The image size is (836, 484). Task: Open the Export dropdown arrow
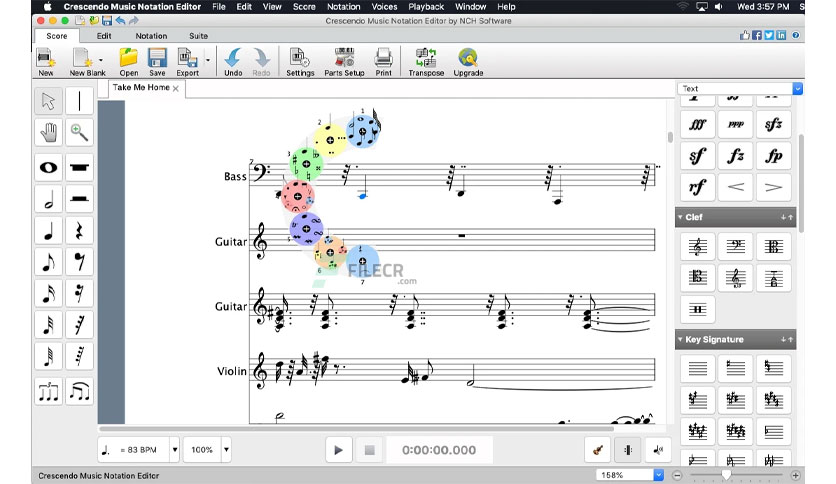coord(208,60)
